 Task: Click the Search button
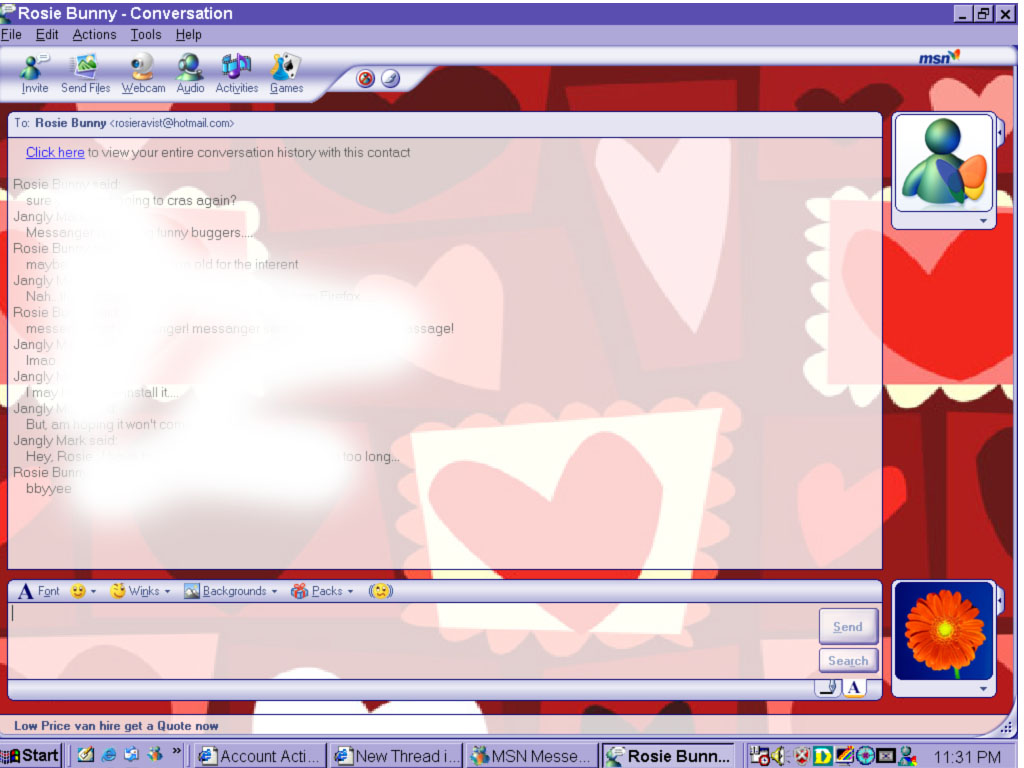click(x=848, y=661)
